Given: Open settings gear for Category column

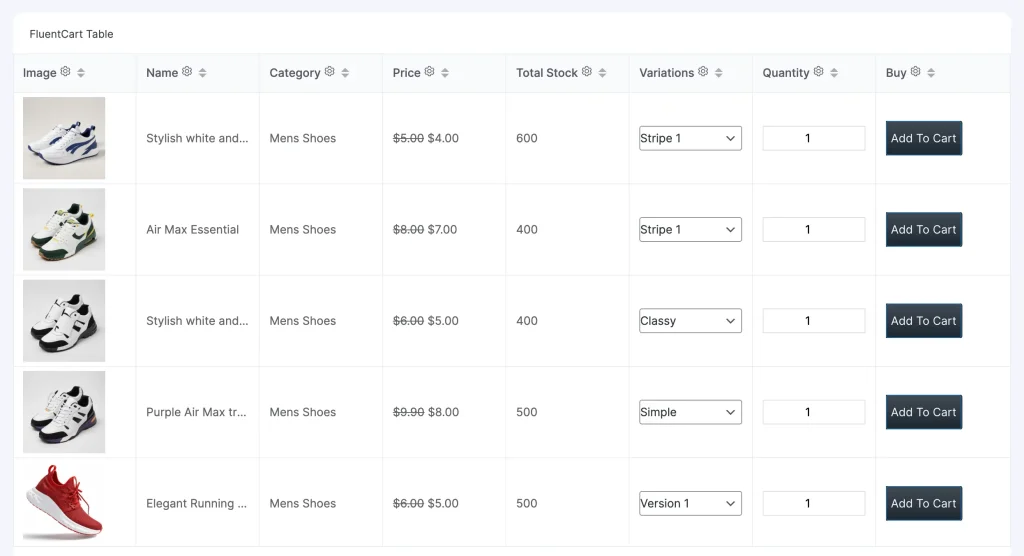Looking at the screenshot, I should point(330,72).
